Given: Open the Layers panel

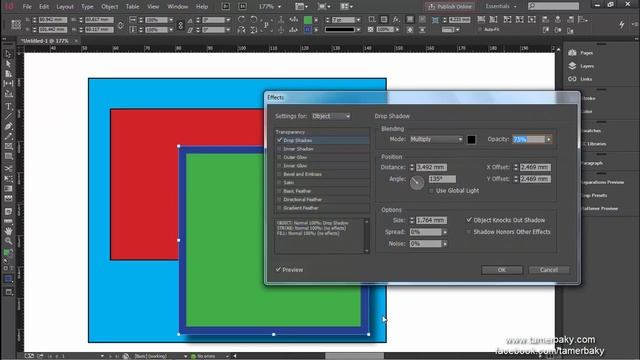Looking at the screenshot, I should pyautogui.click(x=581, y=66).
